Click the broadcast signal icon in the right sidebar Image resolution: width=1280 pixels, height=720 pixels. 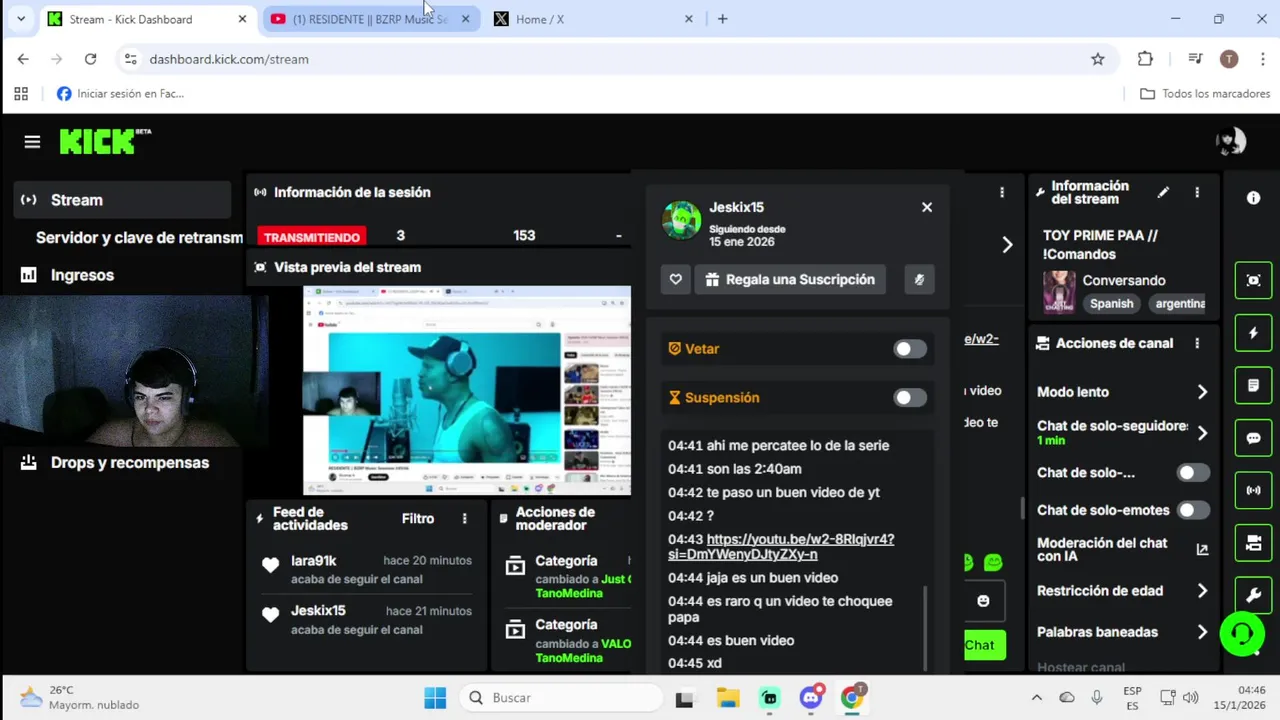coord(1253,491)
